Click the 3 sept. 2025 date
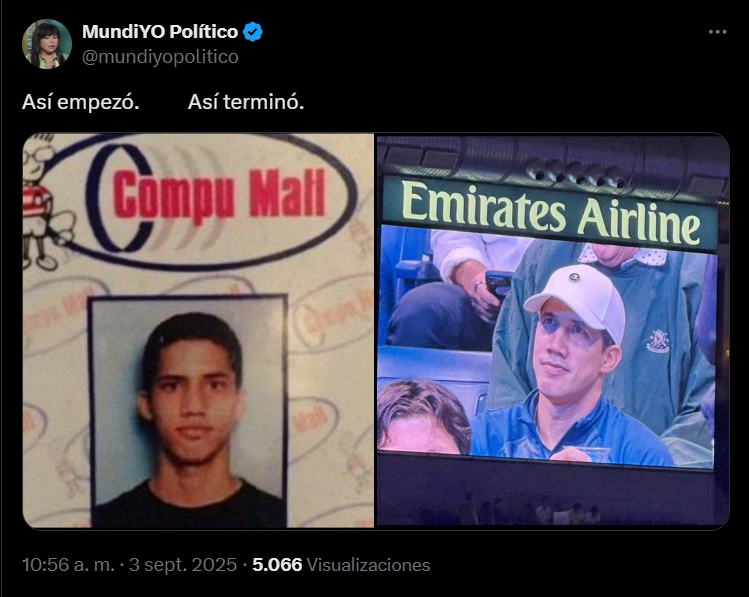The image size is (749, 597). 183,565
